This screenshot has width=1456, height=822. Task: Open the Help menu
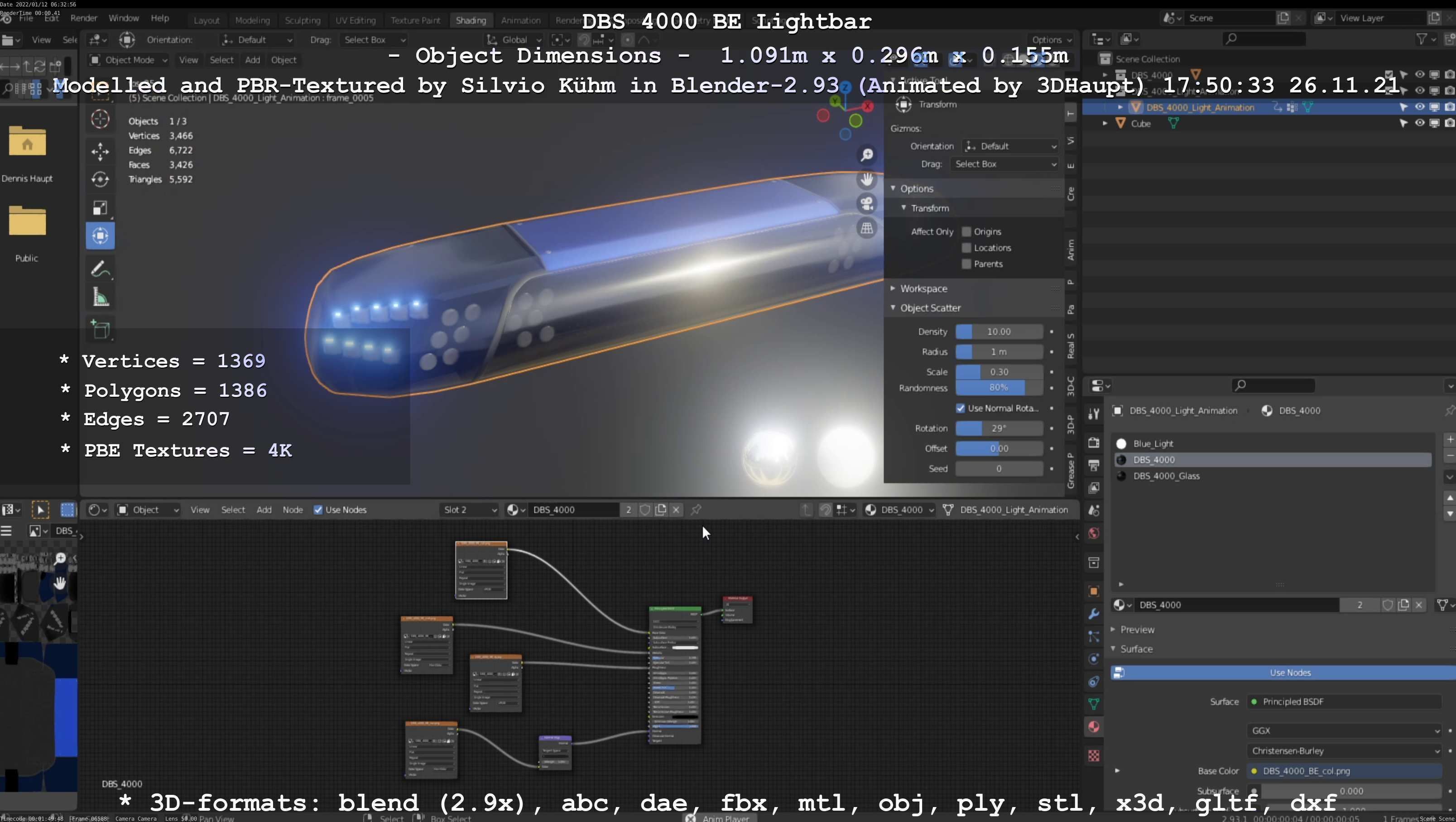pyautogui.click(x=160, y=18)
